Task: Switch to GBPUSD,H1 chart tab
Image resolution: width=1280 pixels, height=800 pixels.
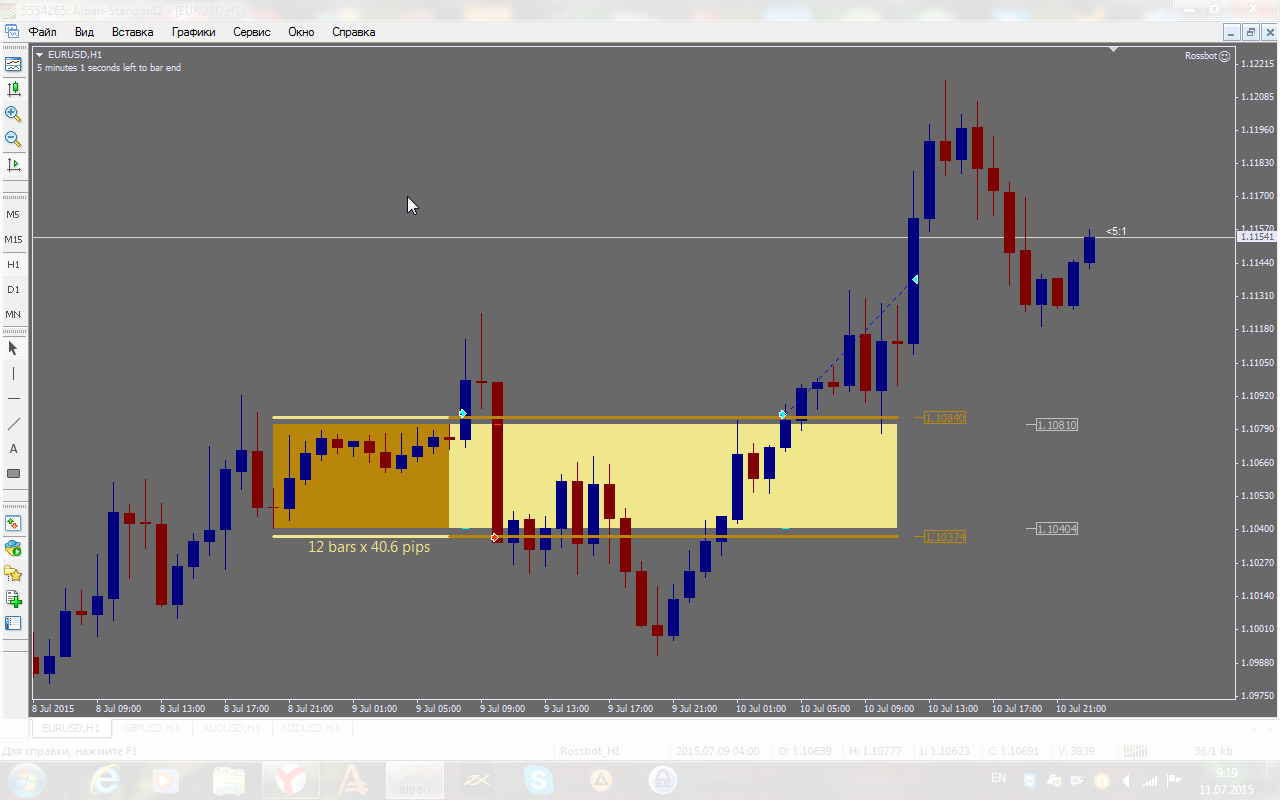Action: 151,728
